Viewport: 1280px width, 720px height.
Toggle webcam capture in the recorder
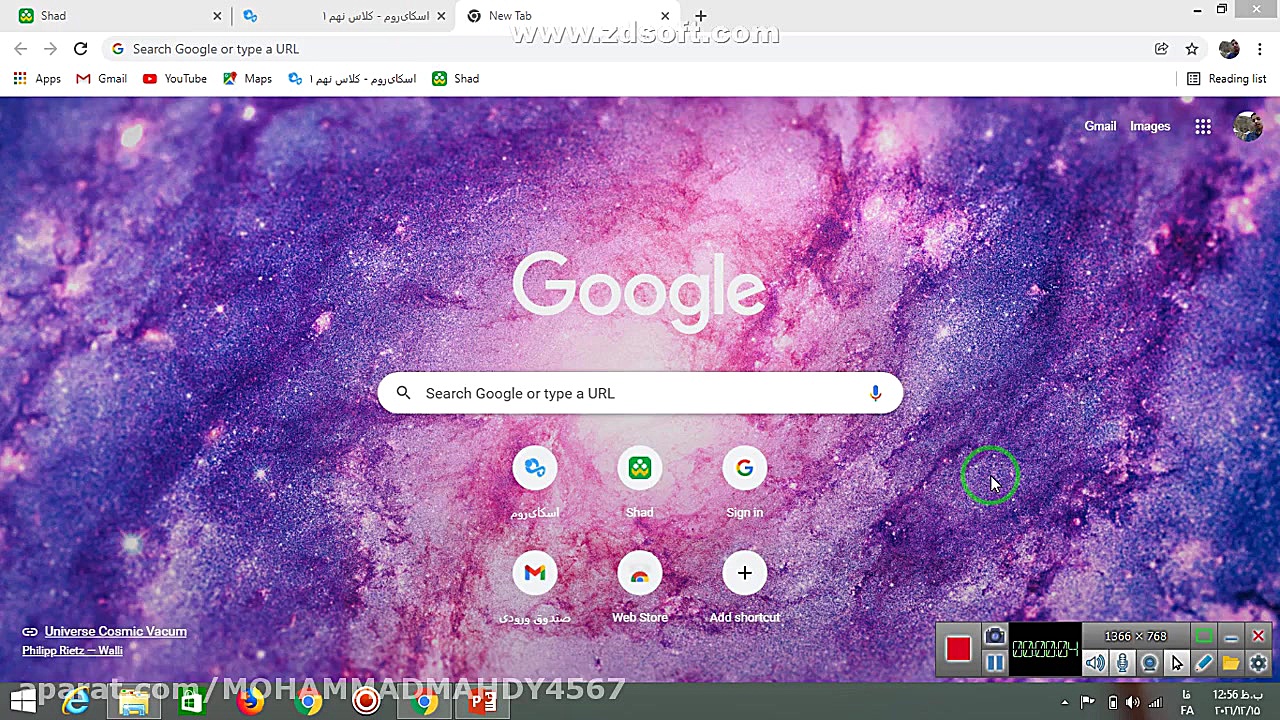1149,663
